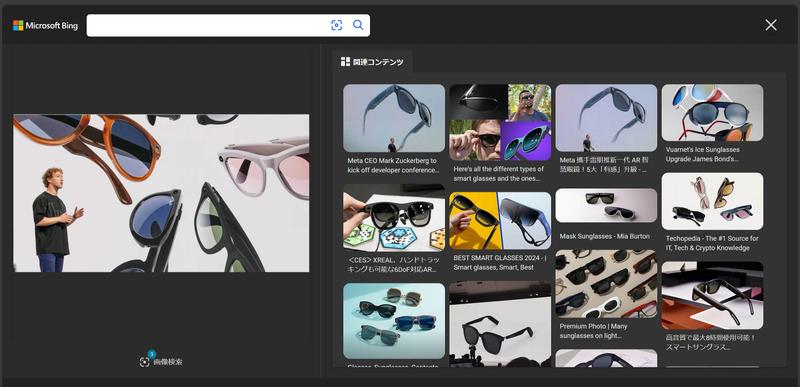
Task: Click the main keynote sunglasses image
Action: (161, 193)
